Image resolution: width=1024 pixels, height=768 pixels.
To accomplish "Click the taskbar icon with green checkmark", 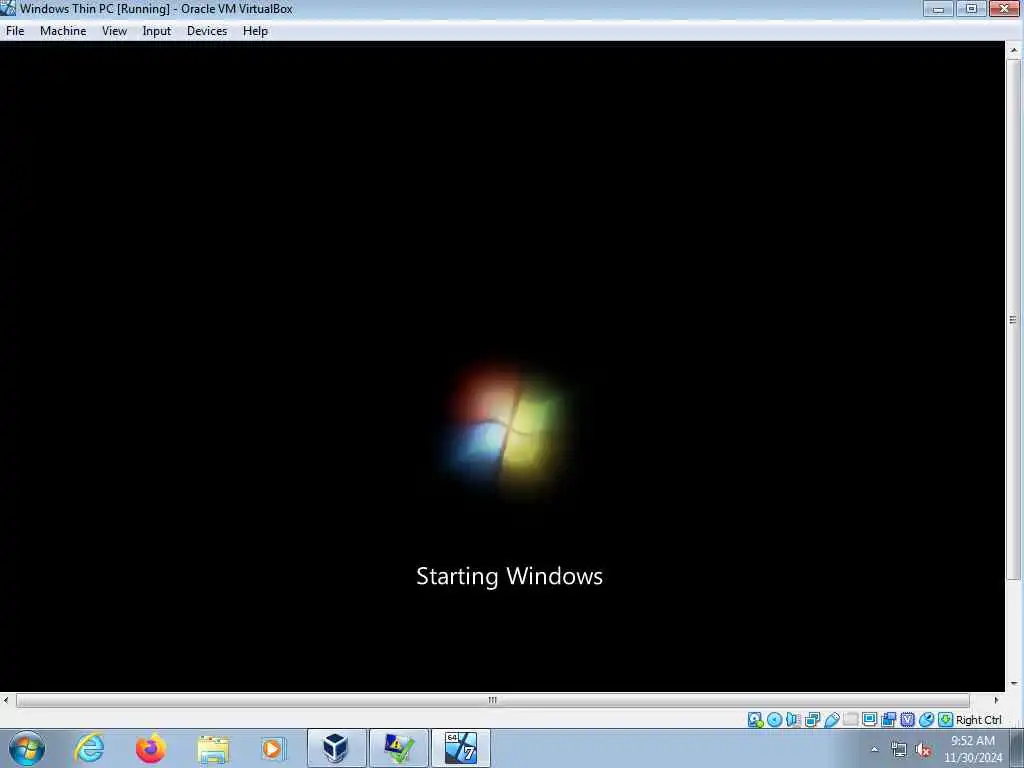I will pos(399,748).
